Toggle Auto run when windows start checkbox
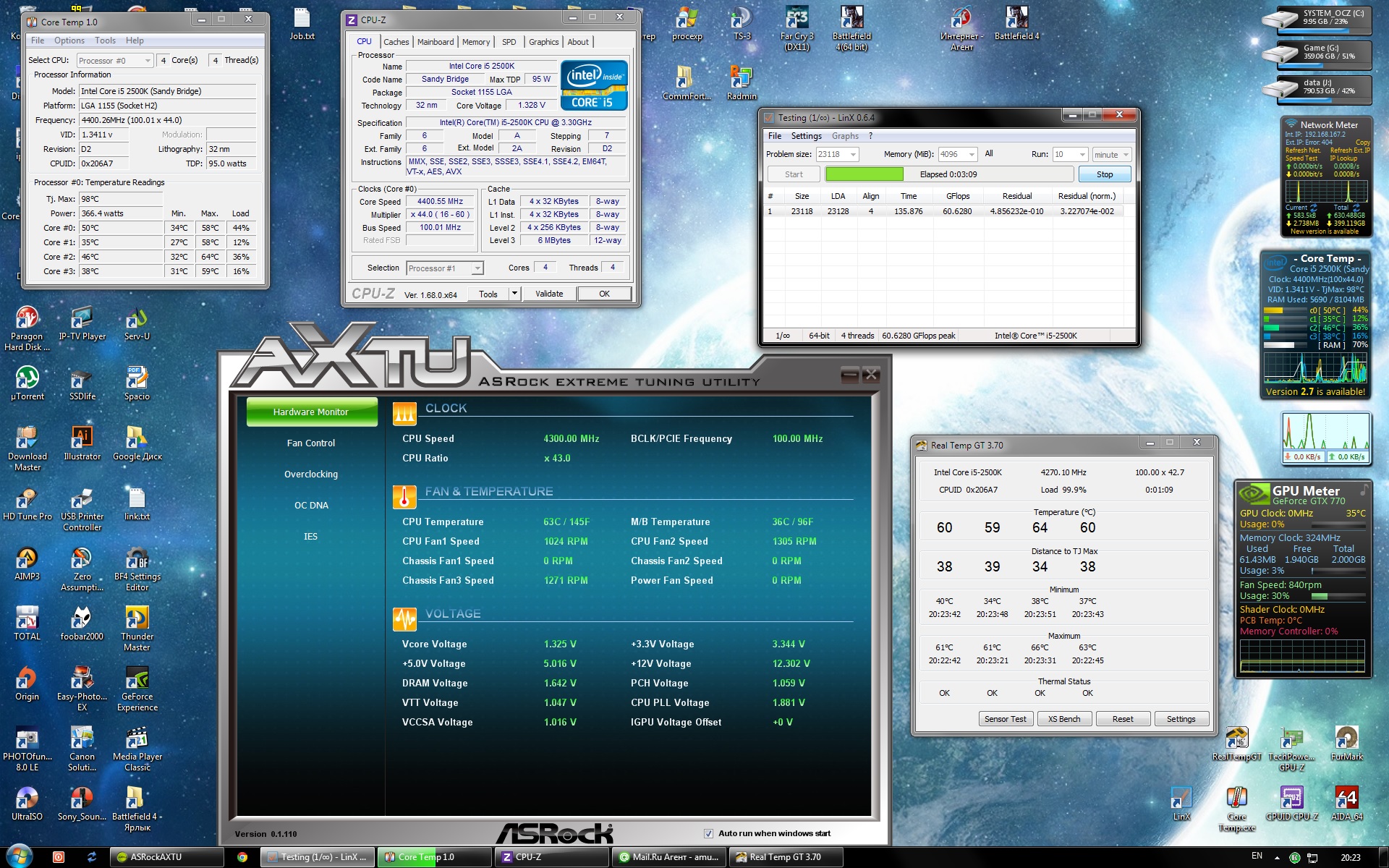Image resolution: width=1389 pixels, height=868 pixels. pos(709,833)
